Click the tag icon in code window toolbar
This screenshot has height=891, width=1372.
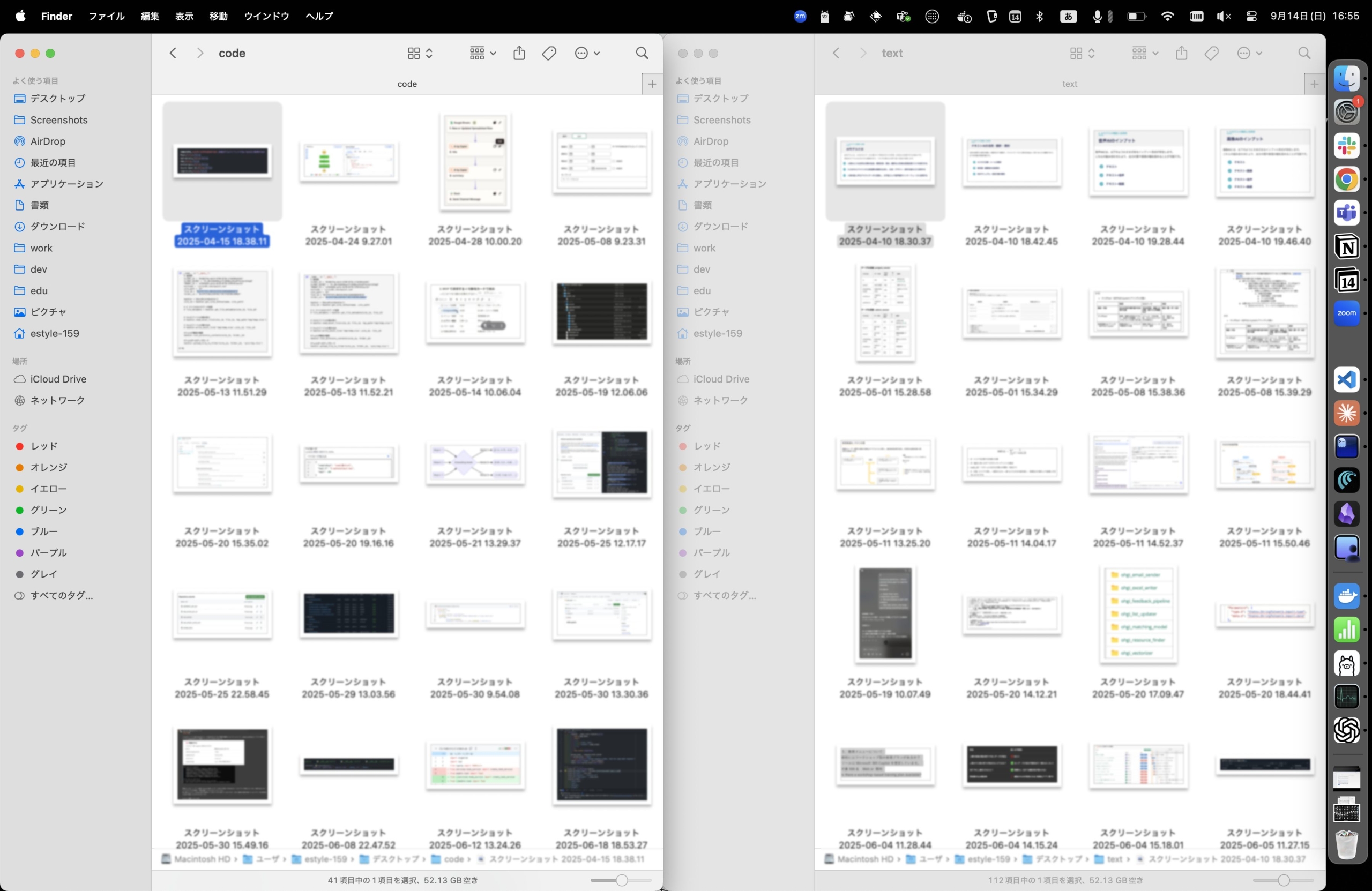pos(549,53)
